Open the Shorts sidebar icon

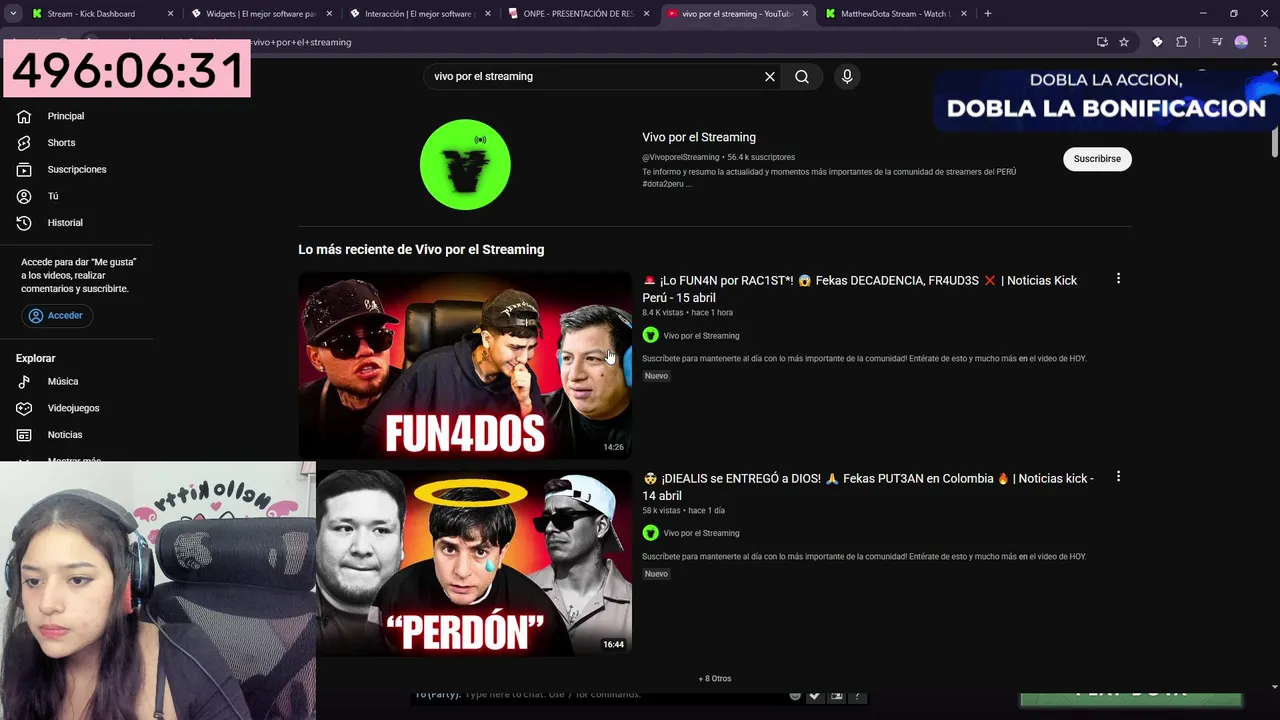pyautogui.click(x=24, y=143)
